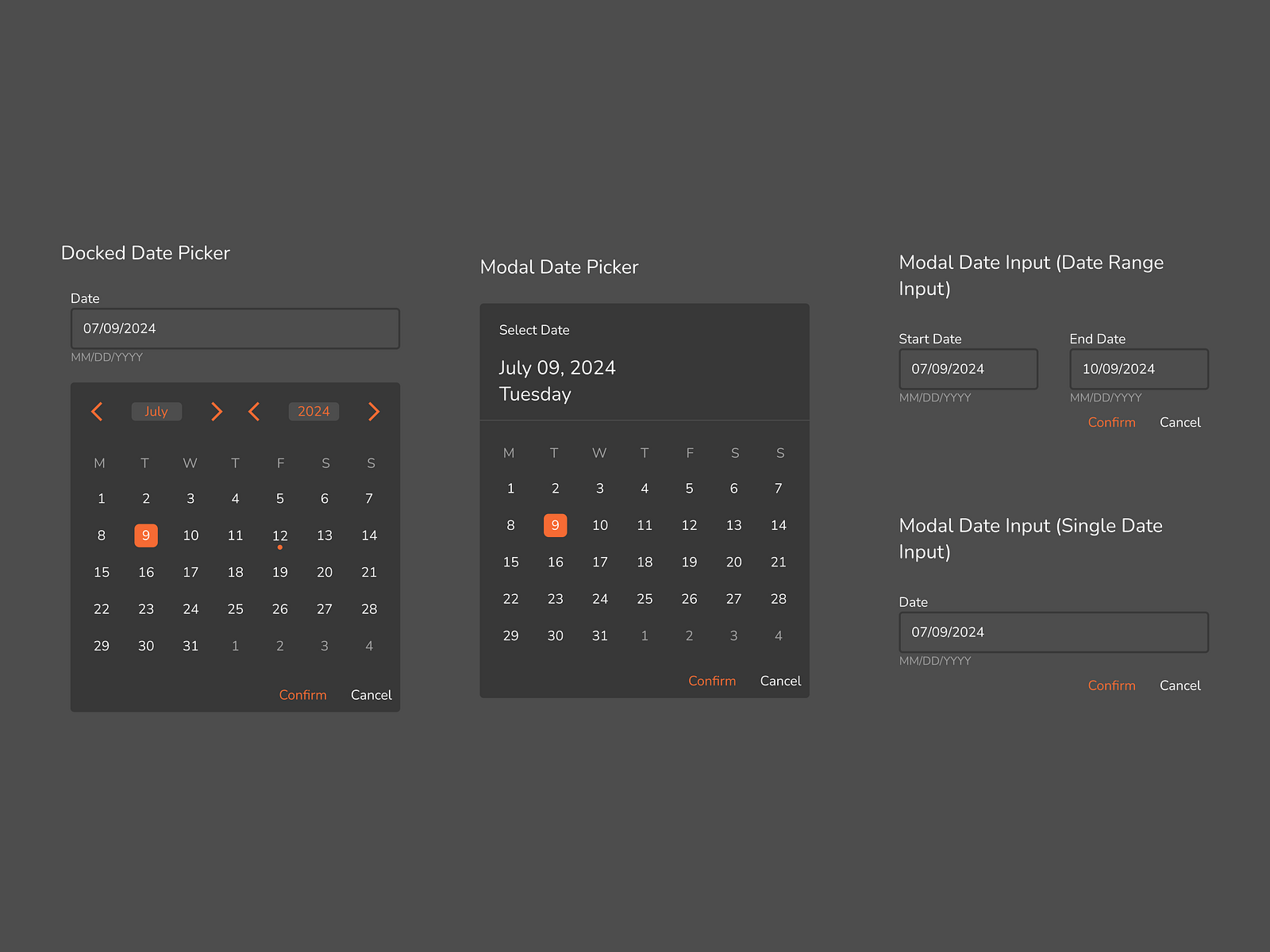Viewport: 1270px width, 952px height.
Task: Open the 2024 year selector
Action: pos(314,411)
